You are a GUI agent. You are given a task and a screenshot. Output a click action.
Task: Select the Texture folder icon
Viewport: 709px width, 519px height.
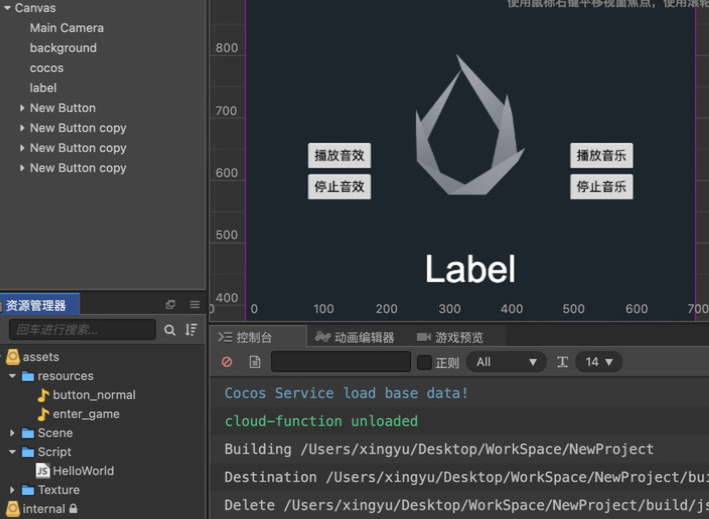pos(28,490)
